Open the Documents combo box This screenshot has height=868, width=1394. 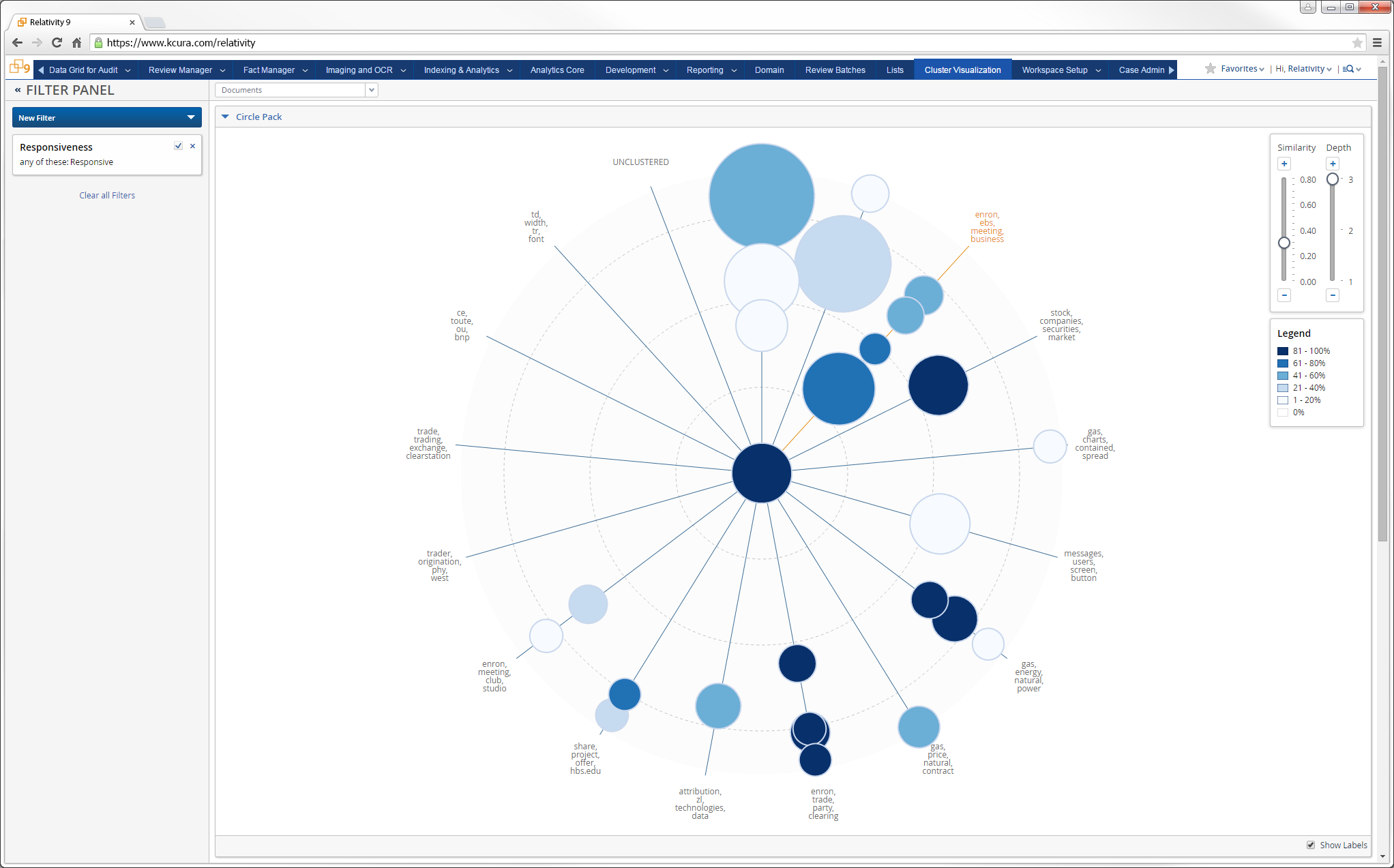[371, 90]
